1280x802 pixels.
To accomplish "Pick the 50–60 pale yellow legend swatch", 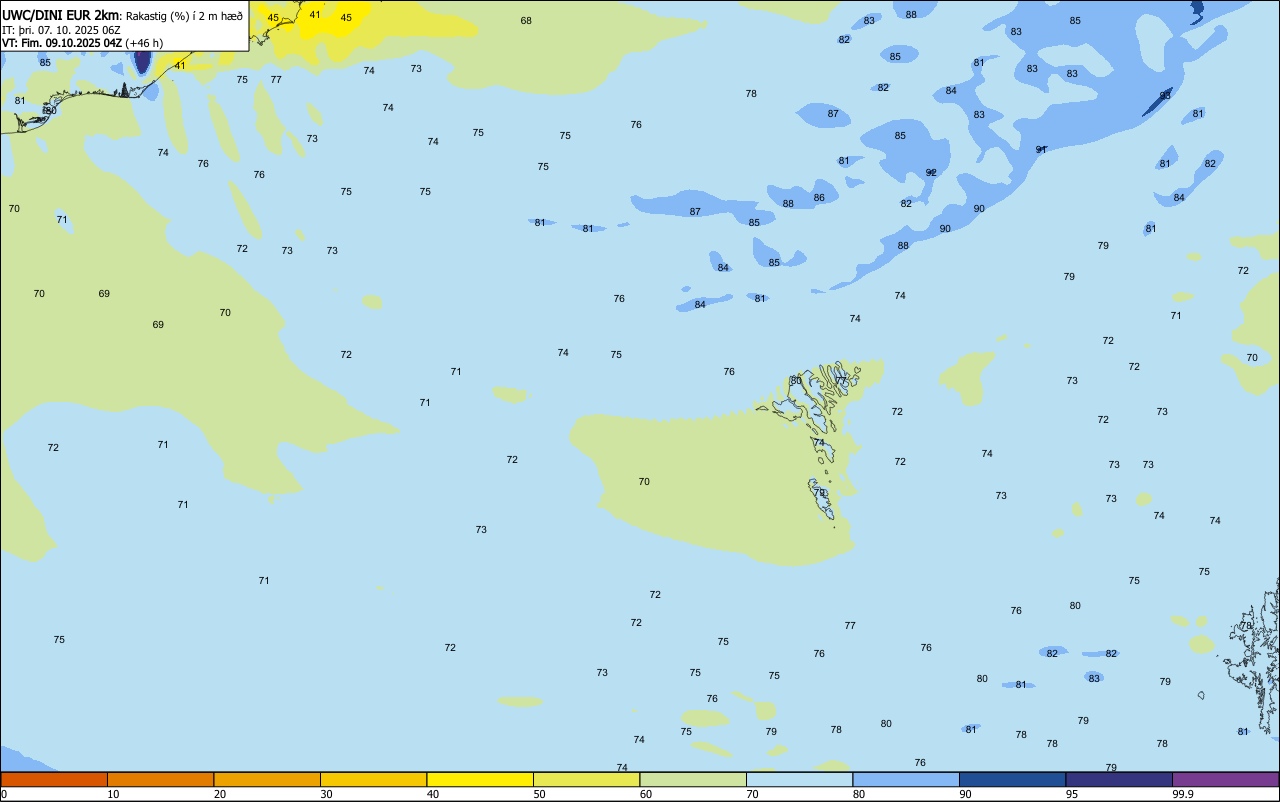I will [x=586, y=779].
